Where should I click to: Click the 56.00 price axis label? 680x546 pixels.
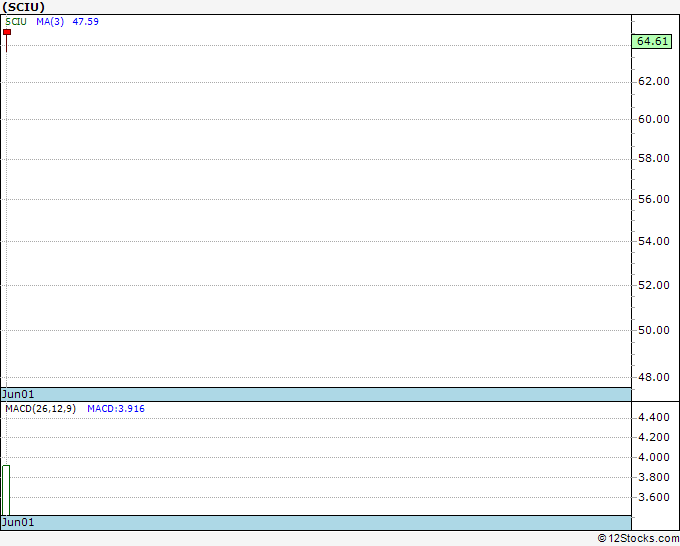click(654, 199)
